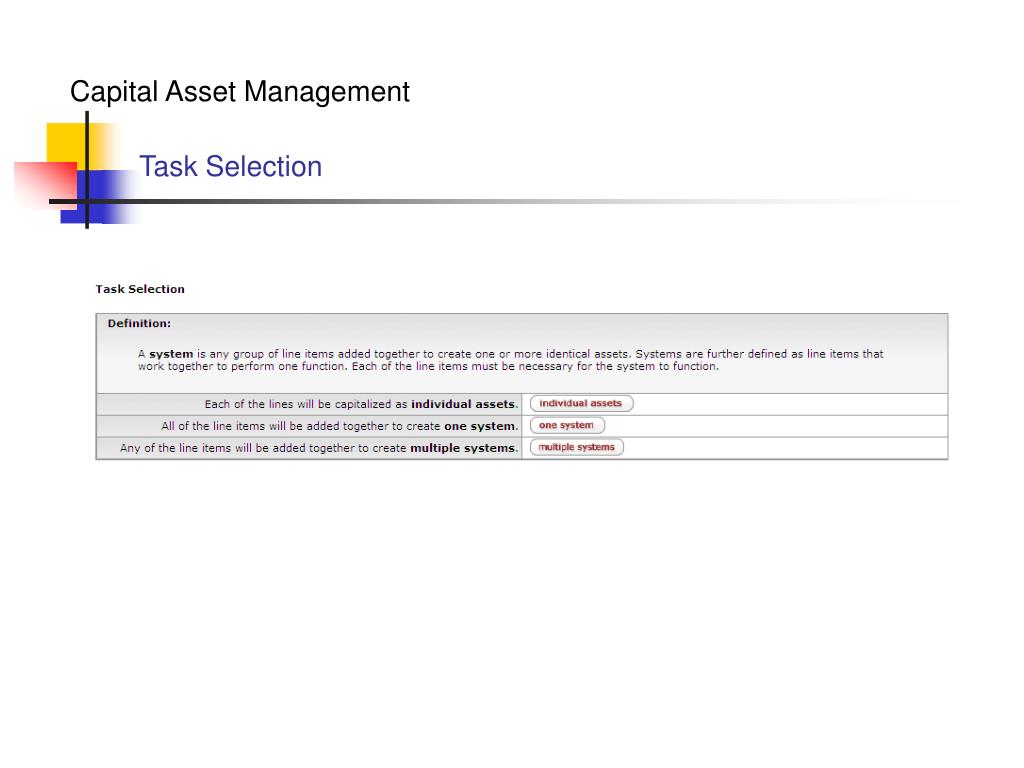Choose the 'one system' button
This screenshot has width=1024, height=768.
coord(567,425)
